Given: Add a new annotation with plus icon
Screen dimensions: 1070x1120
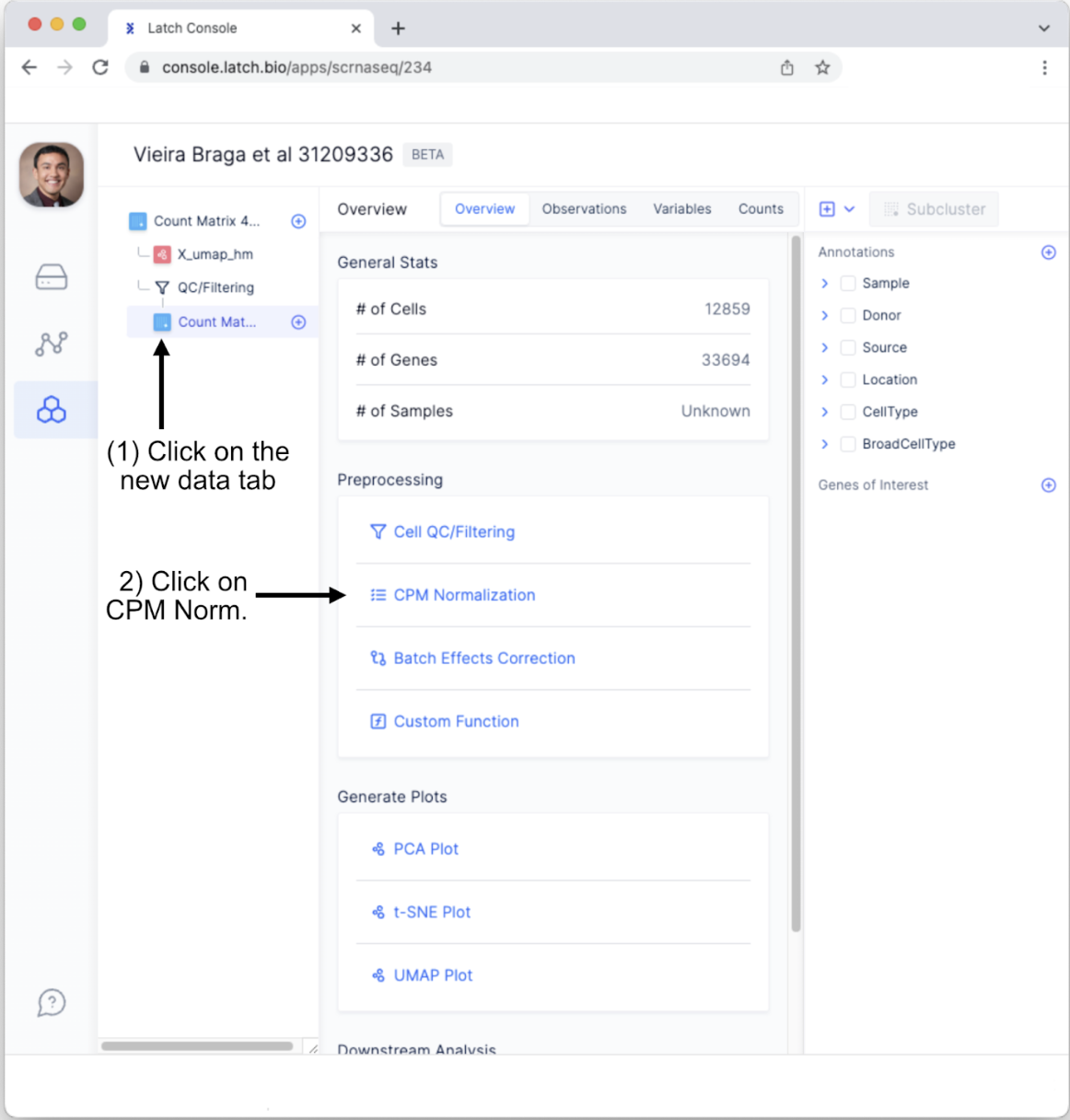Looking at the screenshot, I should tap(1048, 252).
